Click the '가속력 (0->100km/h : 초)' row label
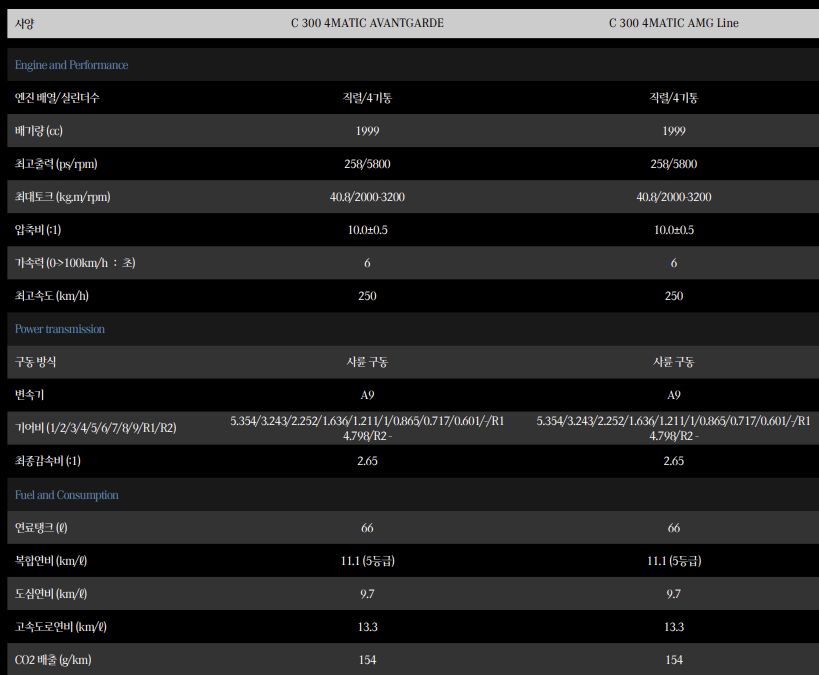This screenshot has height=675, width=819. pyautogui.click(x=75, y=263)
